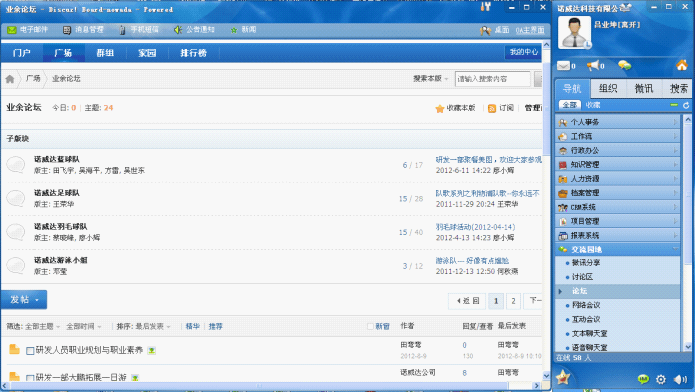Click the side panel menu scrollbar down arrow
Screen dimensions: 695x392
point(687,347)
